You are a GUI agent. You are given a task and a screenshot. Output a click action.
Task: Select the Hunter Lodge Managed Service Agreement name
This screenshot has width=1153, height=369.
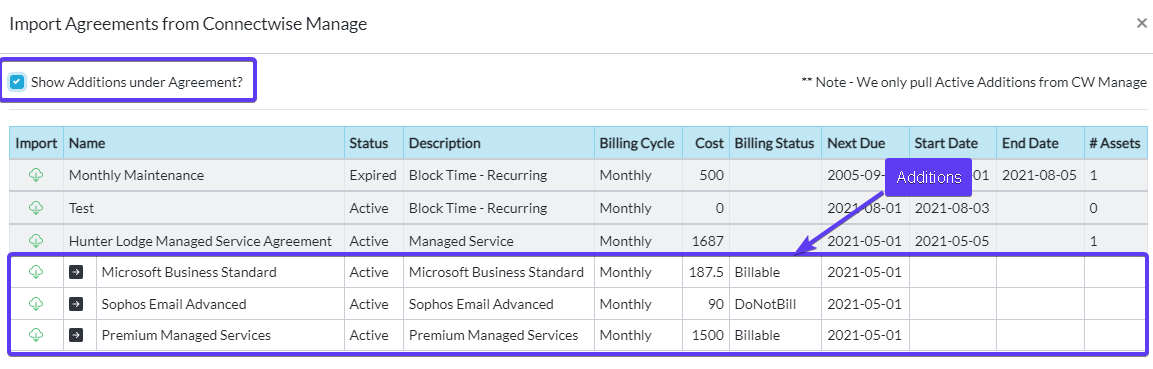[x=200, y=240]
